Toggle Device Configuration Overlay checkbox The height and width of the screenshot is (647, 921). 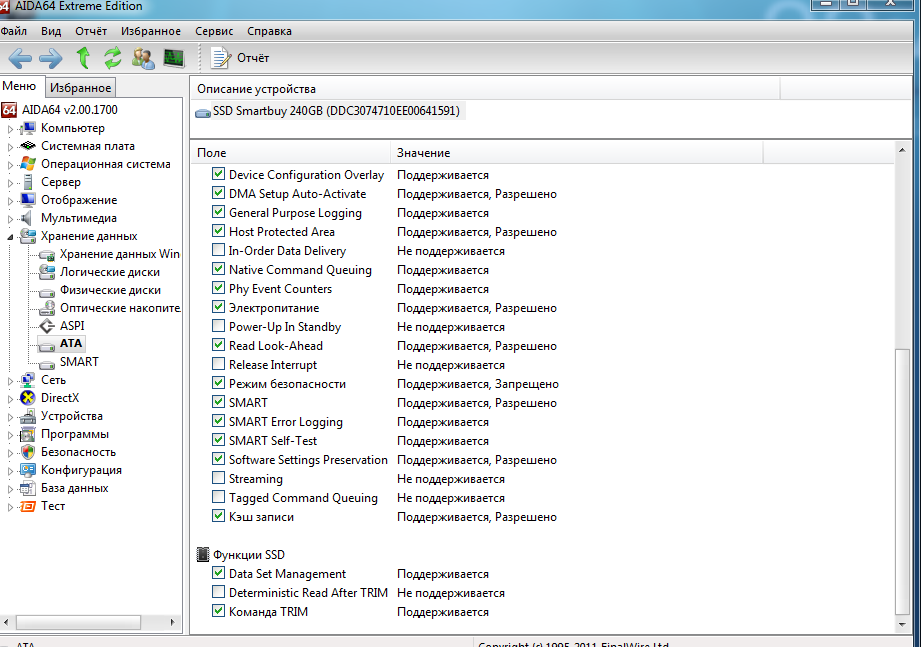click(219, 174)
